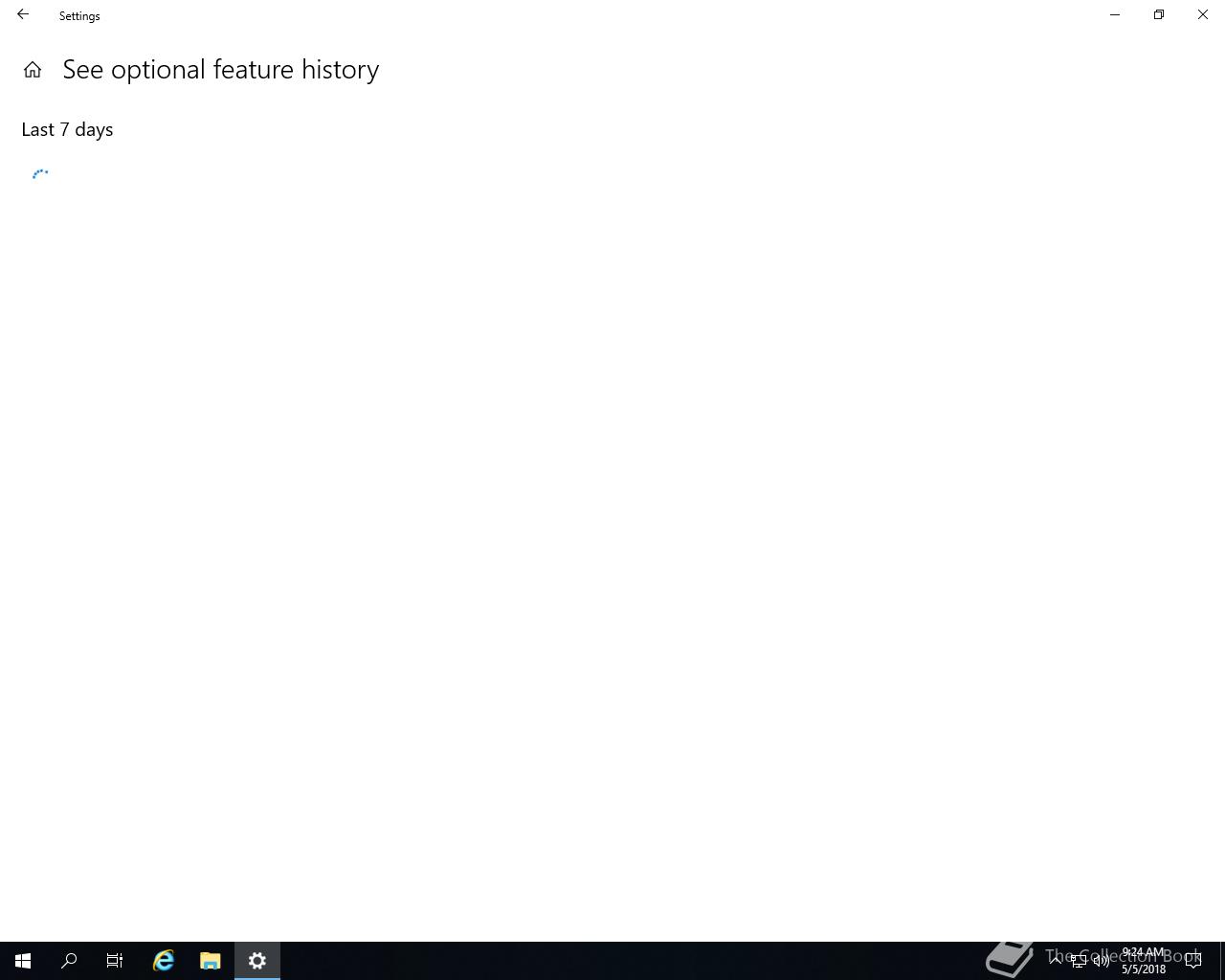Go back using the Settings back arrow
Screen dimensions: 1225x980
pos(23,15)
